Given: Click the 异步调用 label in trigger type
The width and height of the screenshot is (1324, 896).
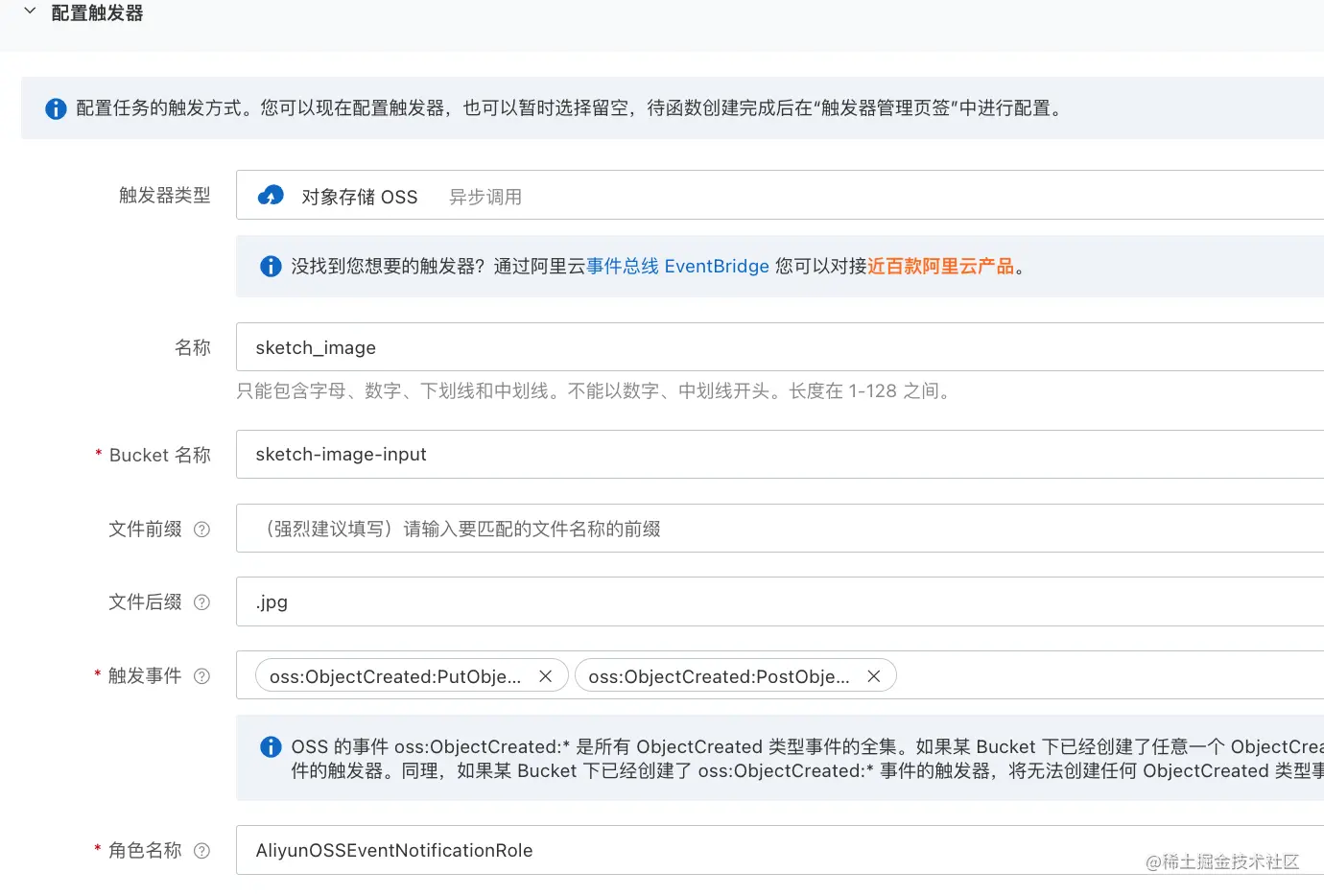Looking at the screenshot, I should pos(485,197).
